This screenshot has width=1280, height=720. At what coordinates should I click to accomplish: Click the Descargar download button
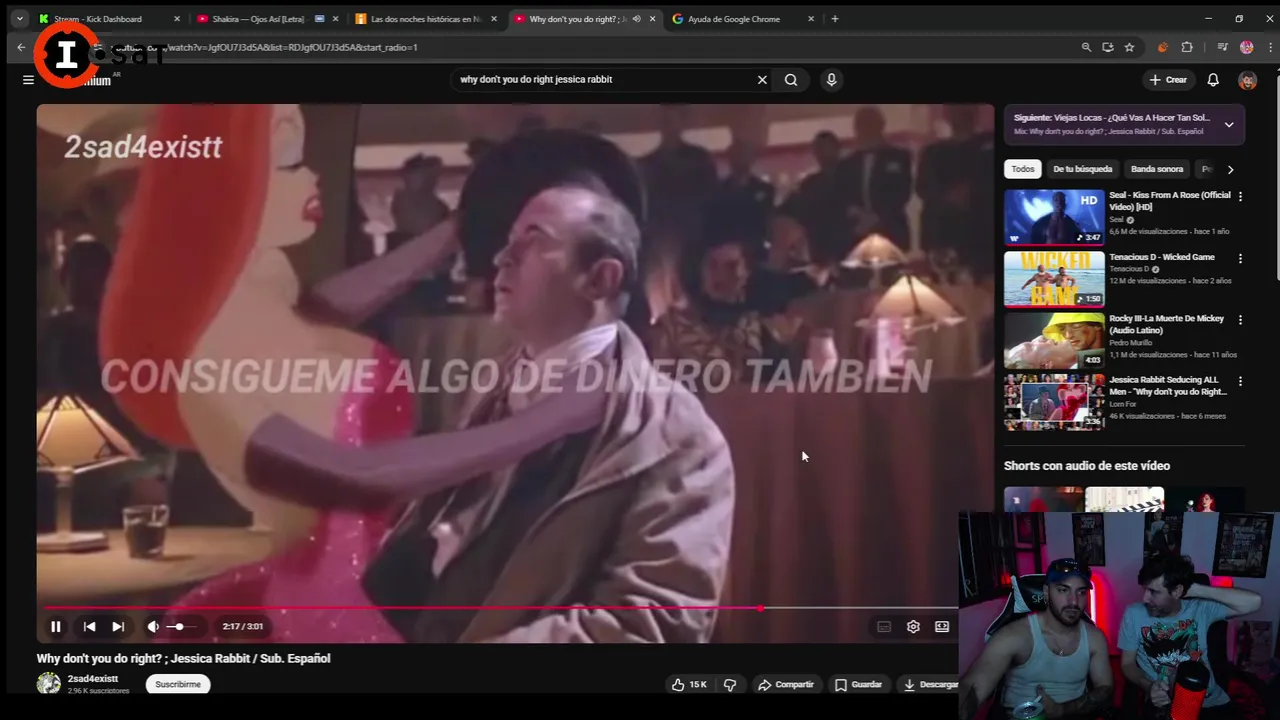tap(928, 684)
